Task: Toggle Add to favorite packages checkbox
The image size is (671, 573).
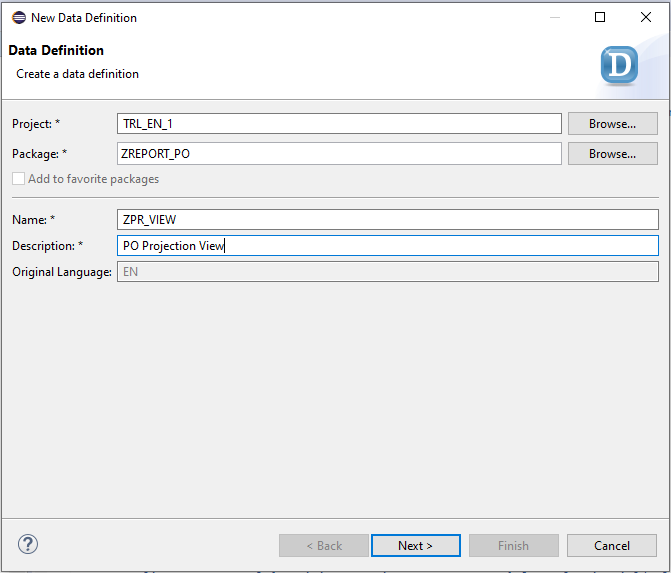Action: click(x=18, y=178)
